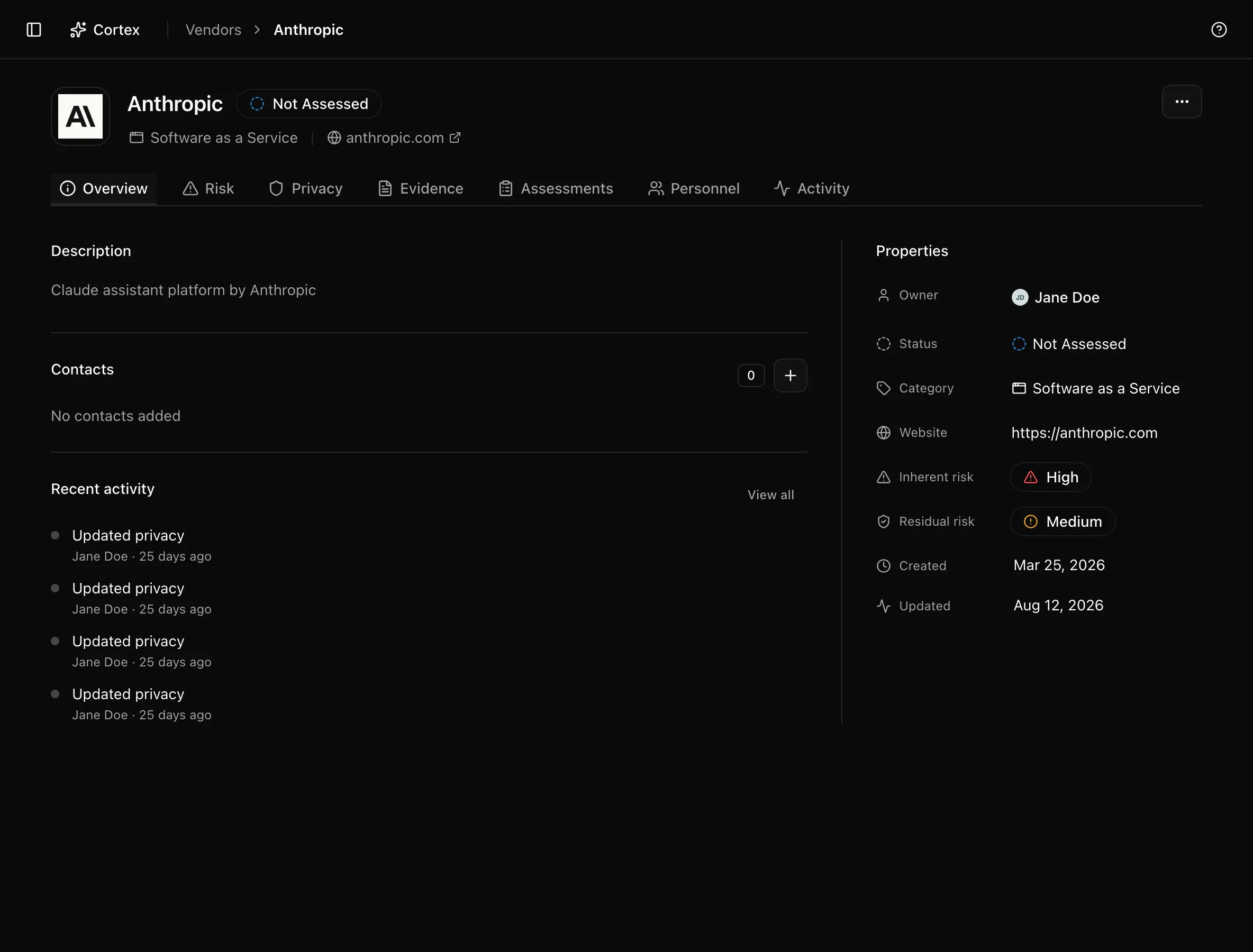Click the Status dashed-circle icon in Properties
Screen dimensions: 1253x952
[x=883, y=344]
